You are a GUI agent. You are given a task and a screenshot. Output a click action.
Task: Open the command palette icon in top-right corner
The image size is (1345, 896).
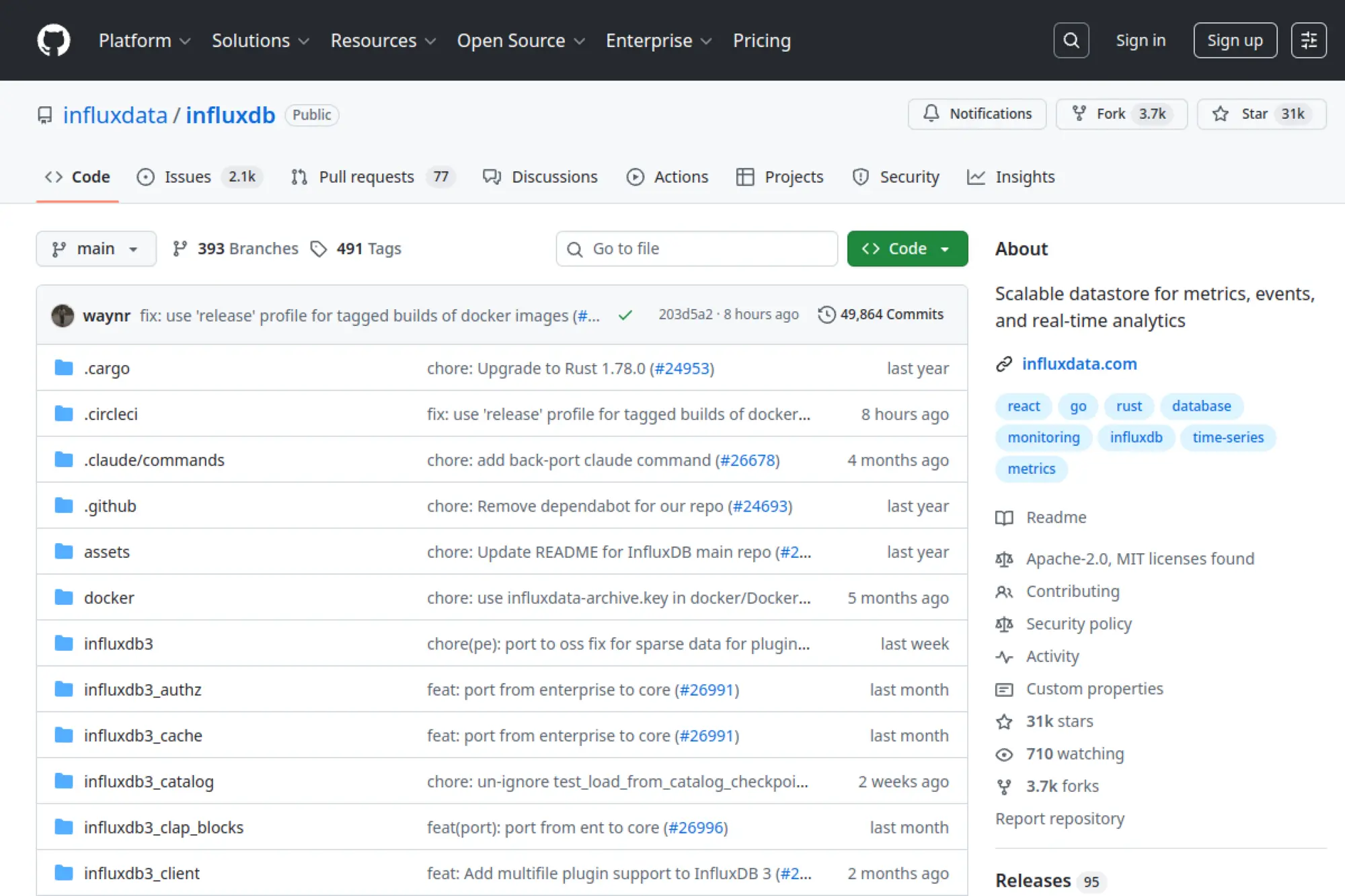tap(1309, 40)
